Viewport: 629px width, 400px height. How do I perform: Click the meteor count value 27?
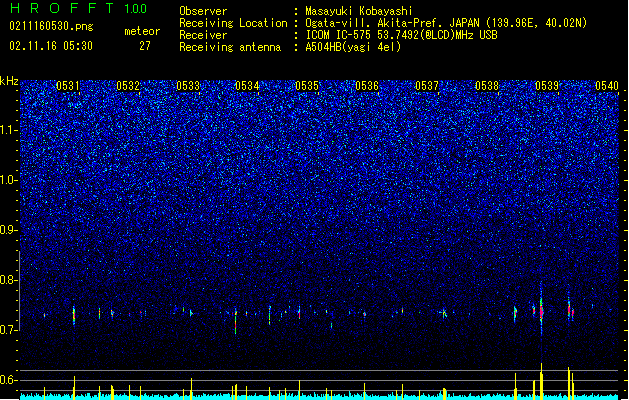click(x=145, y=46)
